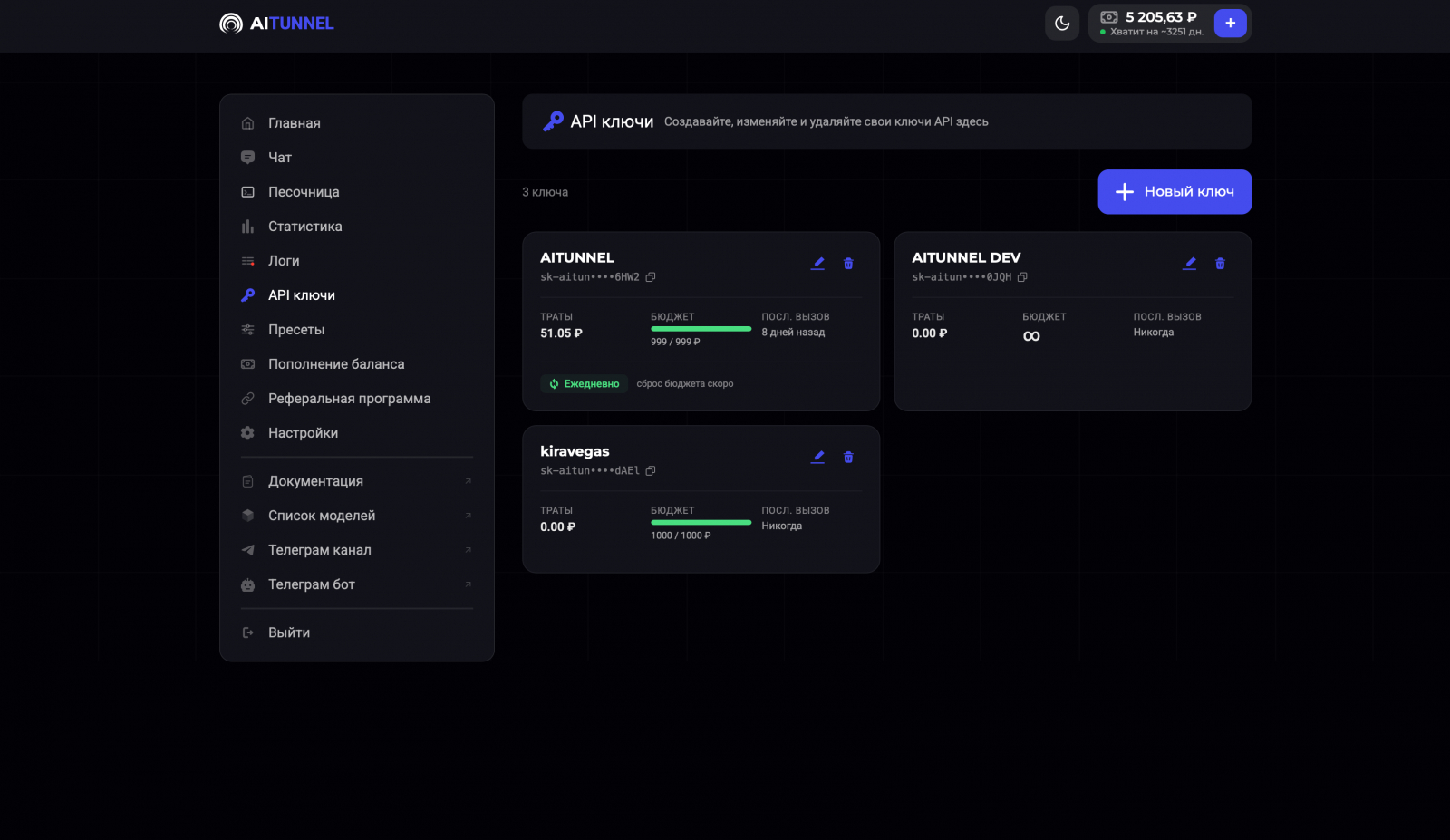1450x840 pixels.
Task: Open Пресеты in the sidebar
Action: pos(357,330)
